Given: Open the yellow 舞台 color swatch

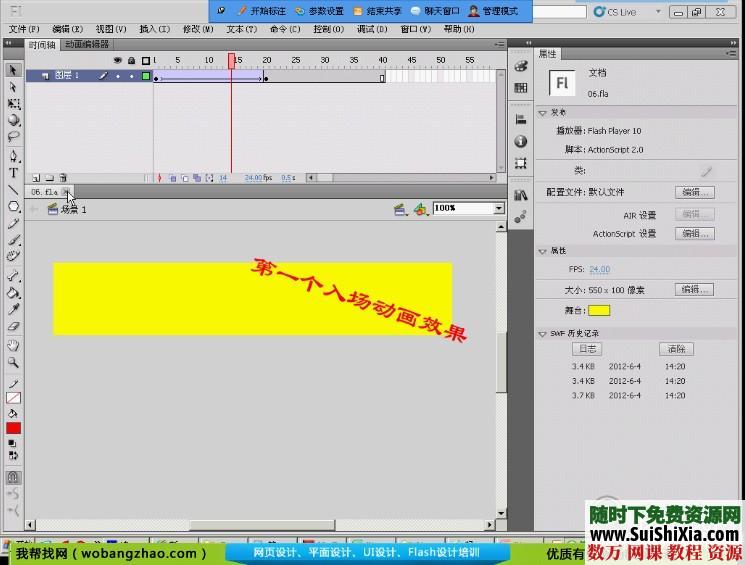Looking at the screenshot, I should point(599,310).
